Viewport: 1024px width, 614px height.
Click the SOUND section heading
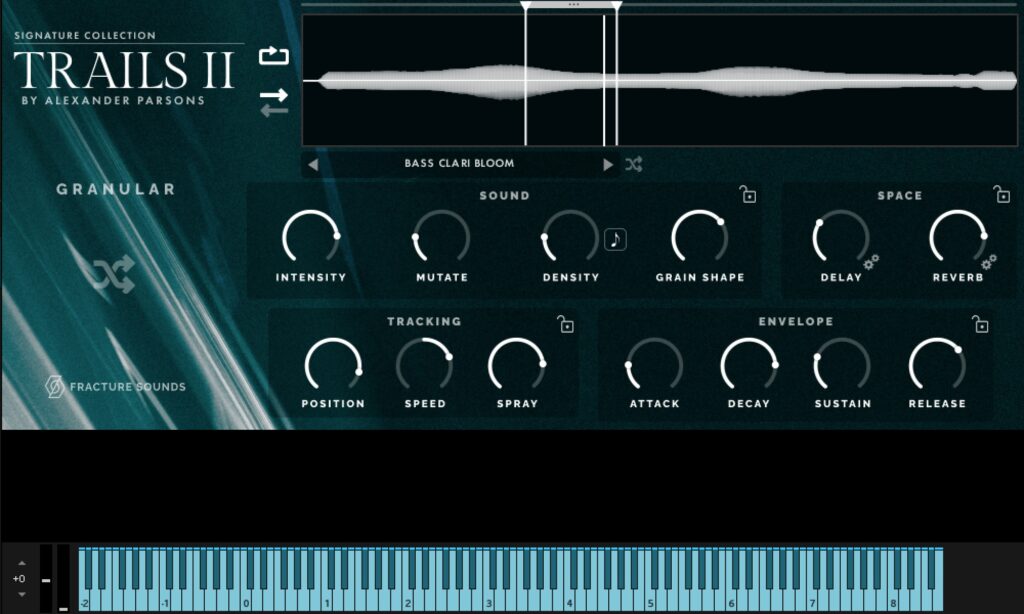[x=504, y=195]
